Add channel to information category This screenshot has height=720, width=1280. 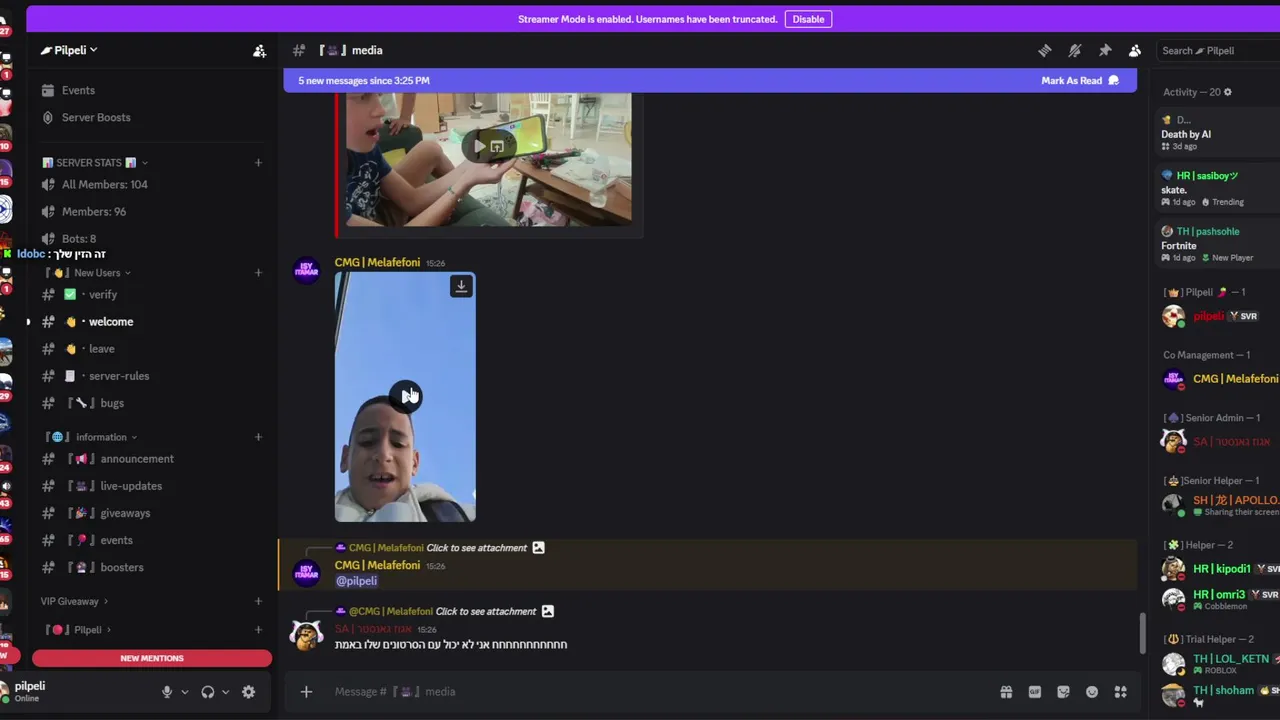tap(258, 437)
